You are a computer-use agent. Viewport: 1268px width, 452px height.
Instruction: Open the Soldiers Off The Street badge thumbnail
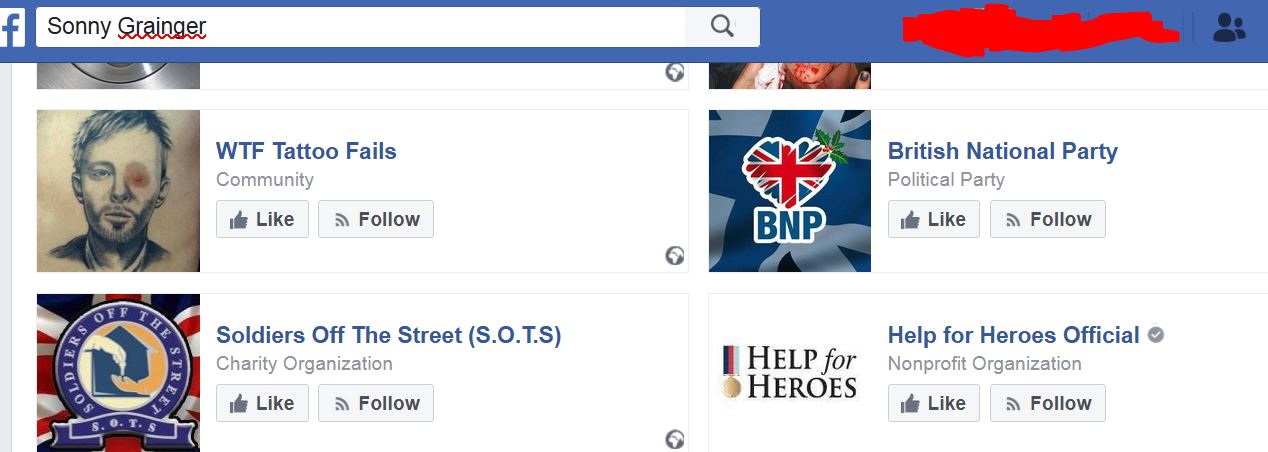[118, 373]
